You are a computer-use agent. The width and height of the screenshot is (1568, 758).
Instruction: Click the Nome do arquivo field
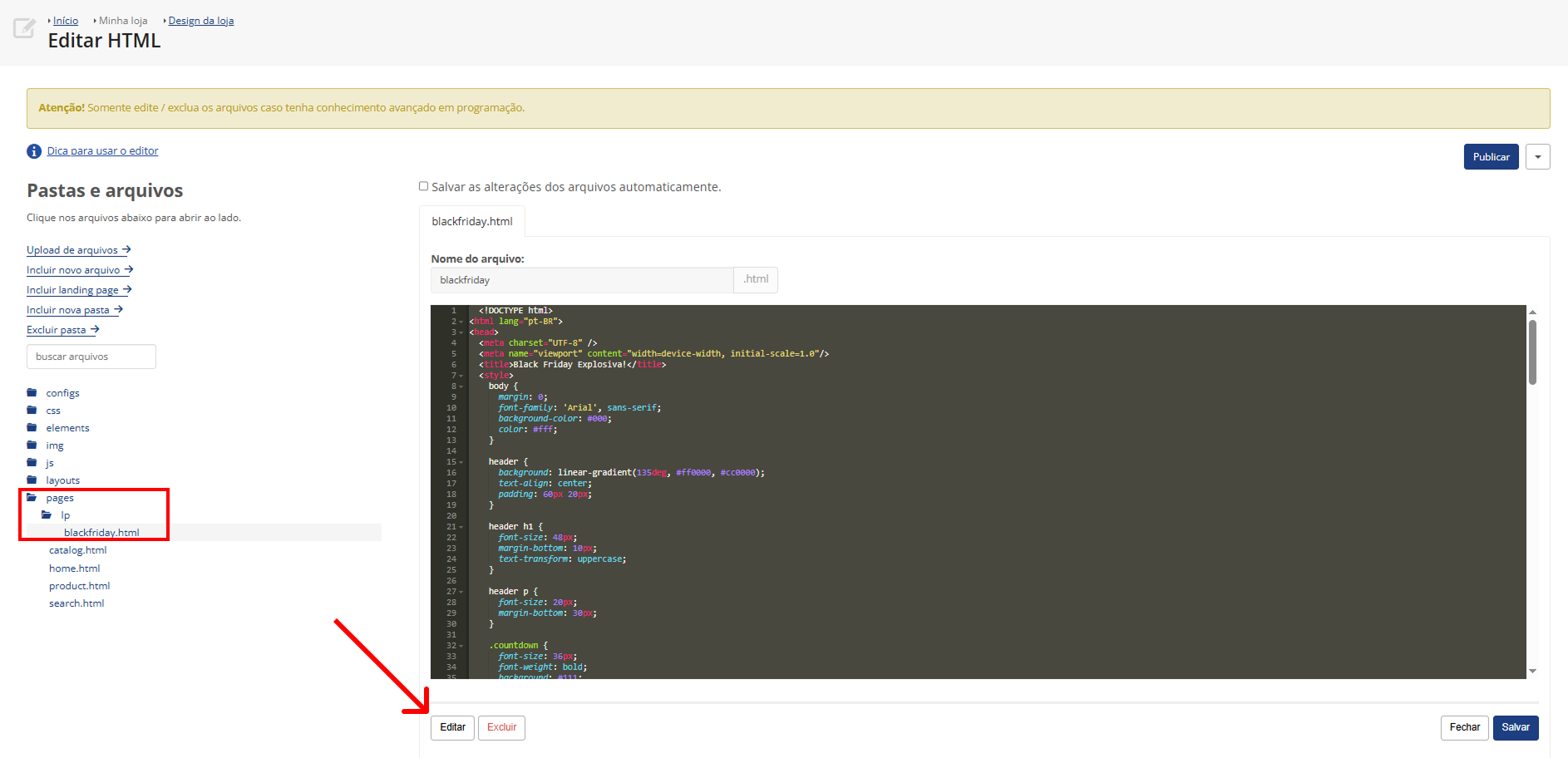pos(582,280)
